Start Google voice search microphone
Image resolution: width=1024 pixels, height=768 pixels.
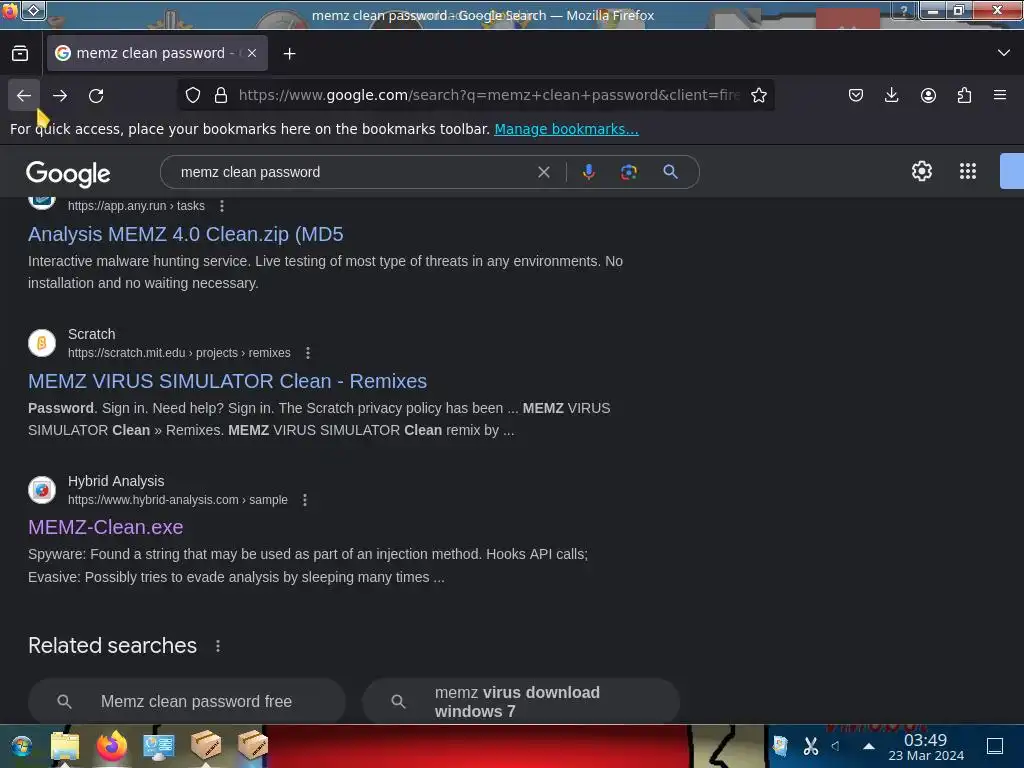click(588, 172)
